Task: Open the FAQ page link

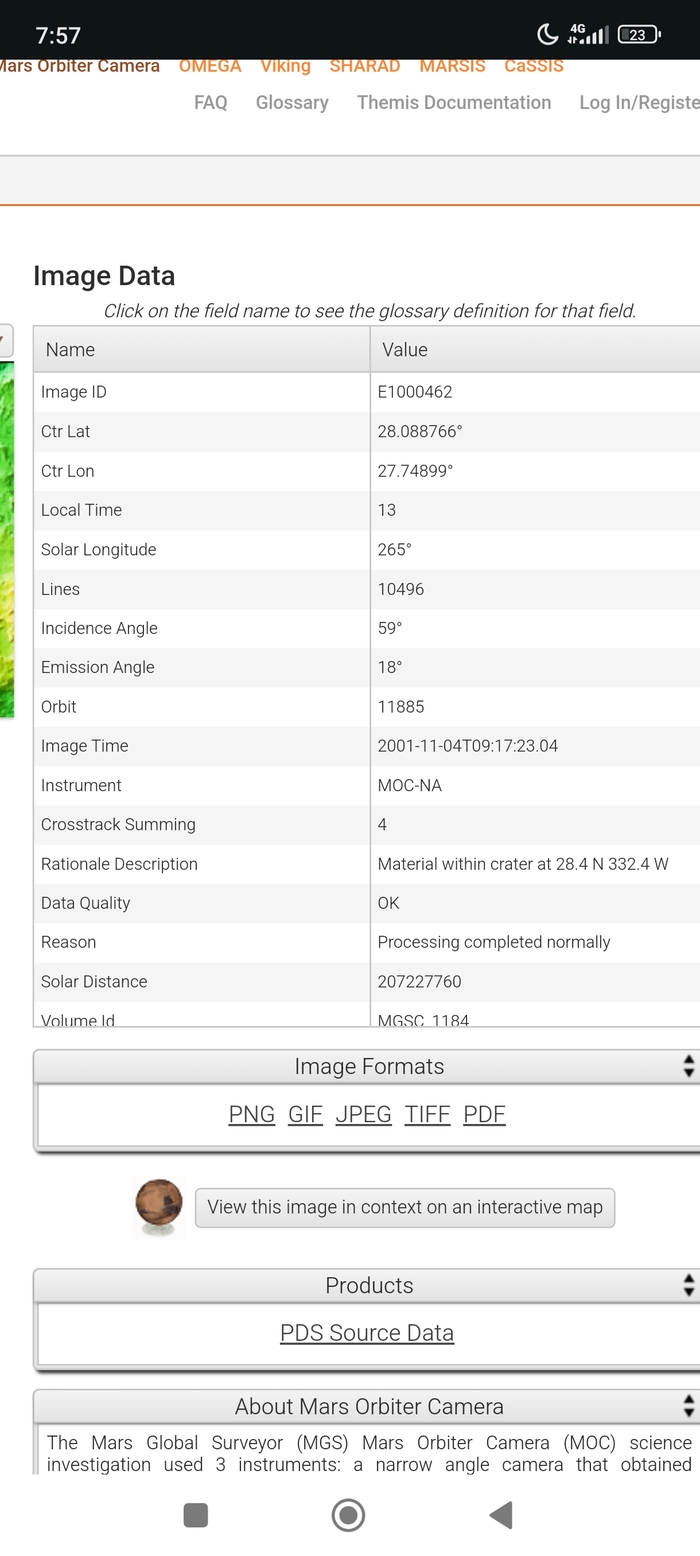Action: tap(211, 102)
